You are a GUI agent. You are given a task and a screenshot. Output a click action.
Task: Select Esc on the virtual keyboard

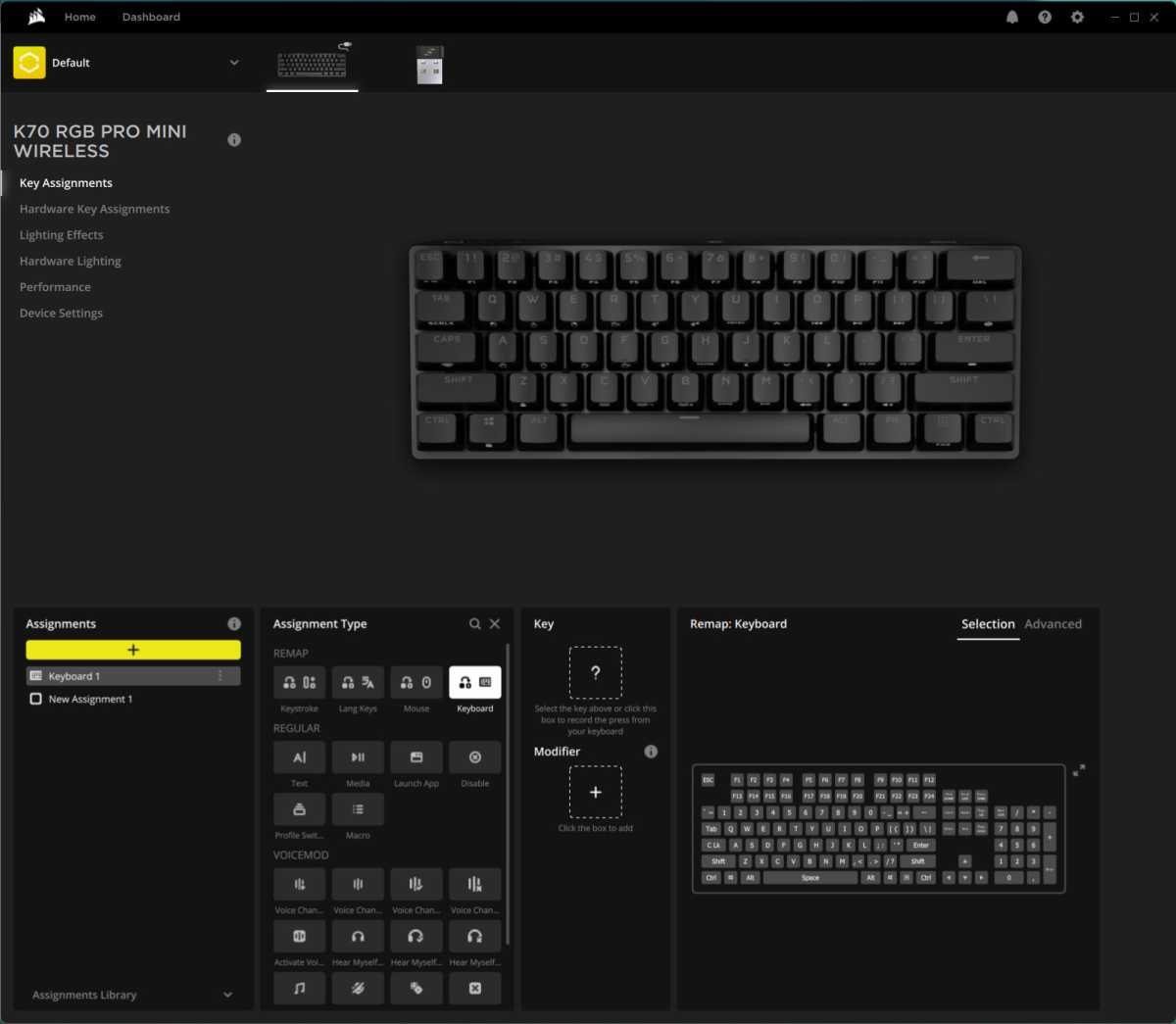(709, 780)
